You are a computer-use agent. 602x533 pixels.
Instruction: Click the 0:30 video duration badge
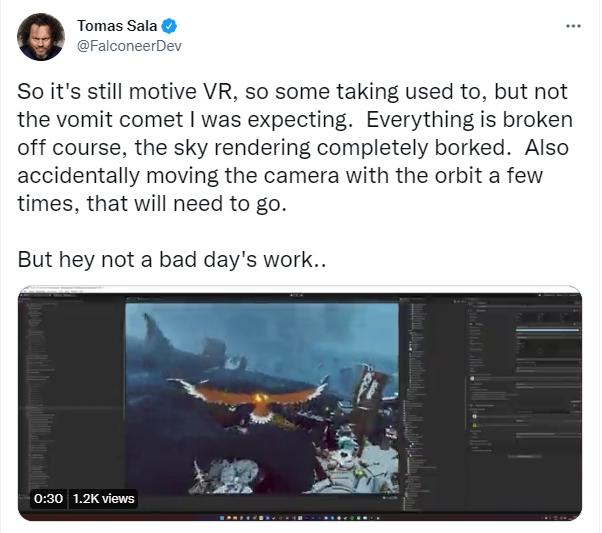click(48, 498)
